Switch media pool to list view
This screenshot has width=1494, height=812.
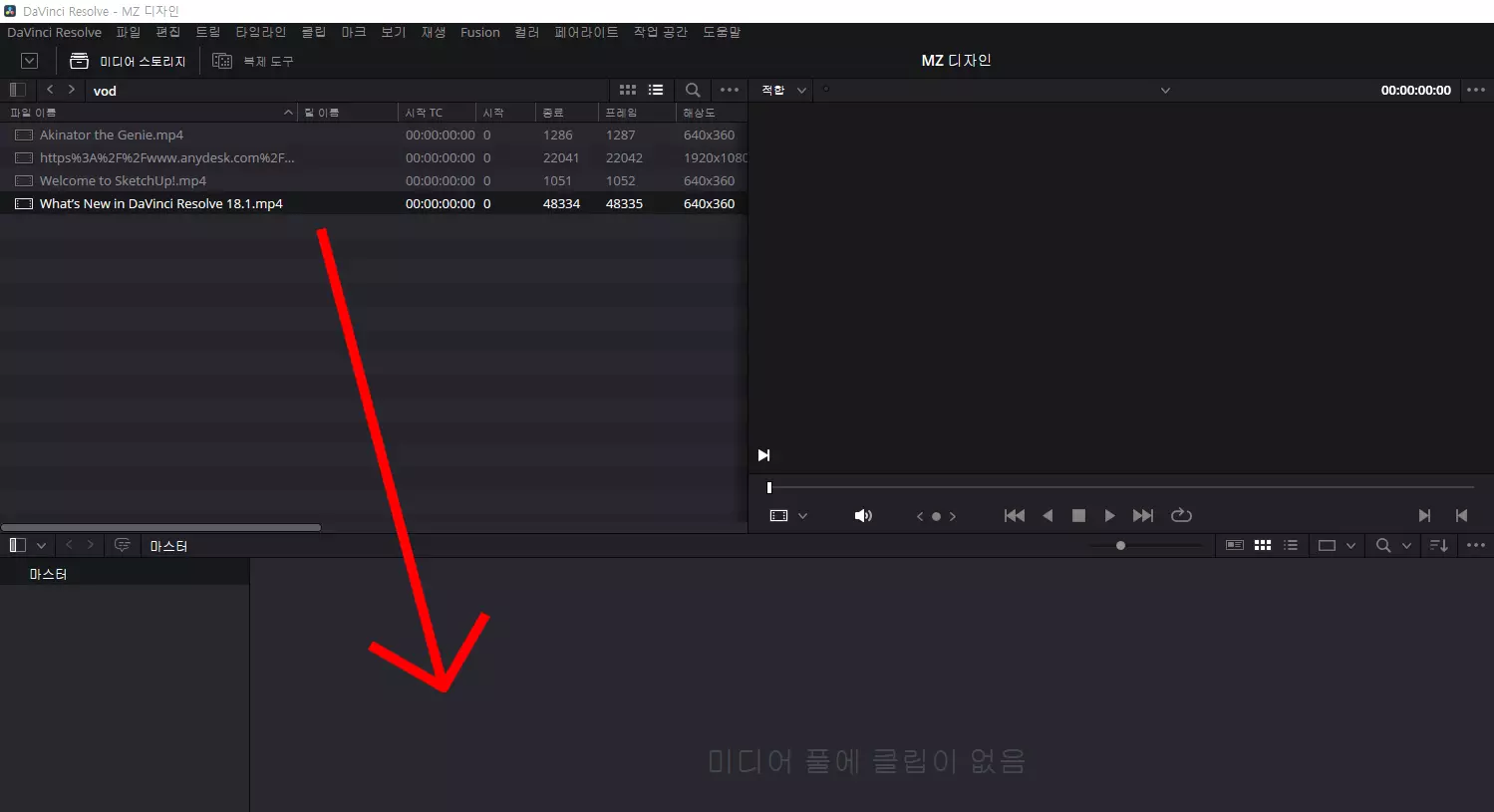pos(1291,545)
